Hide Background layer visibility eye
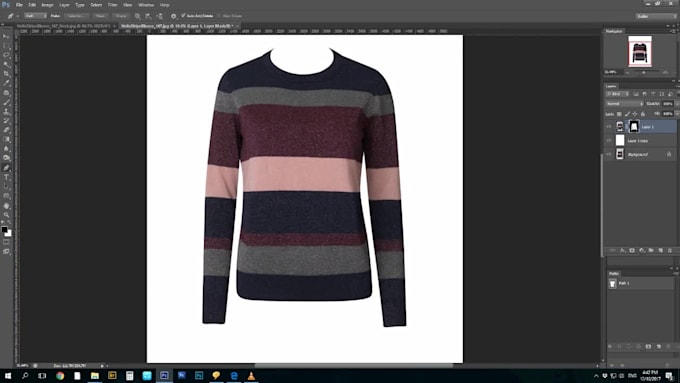 click(608, 154)
